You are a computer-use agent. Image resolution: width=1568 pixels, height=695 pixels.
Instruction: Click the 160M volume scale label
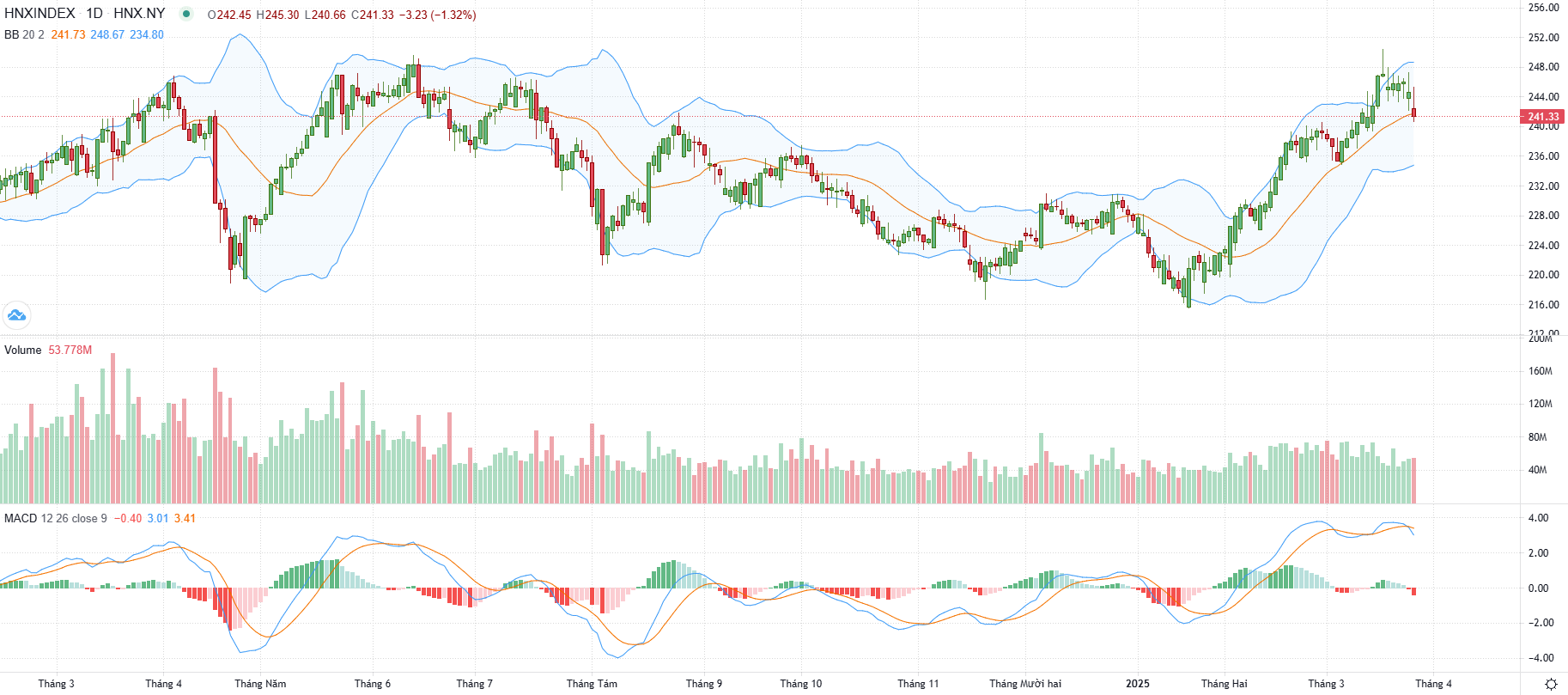(1541, 371)
